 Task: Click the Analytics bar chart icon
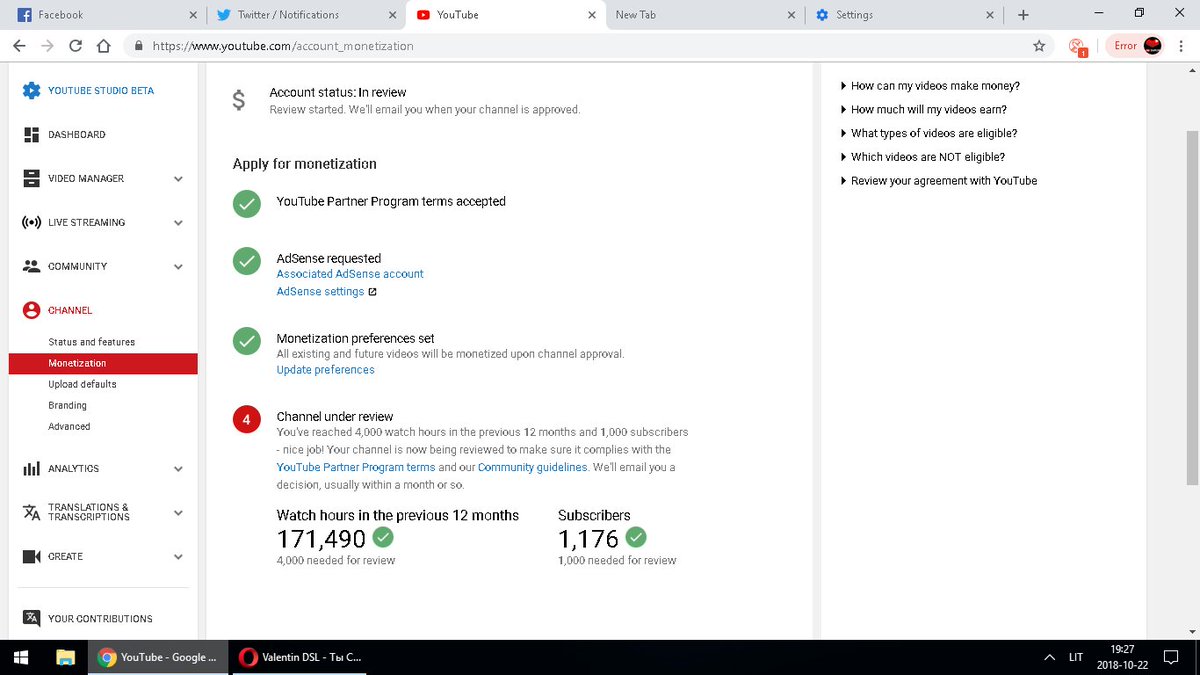pos(31,468)
